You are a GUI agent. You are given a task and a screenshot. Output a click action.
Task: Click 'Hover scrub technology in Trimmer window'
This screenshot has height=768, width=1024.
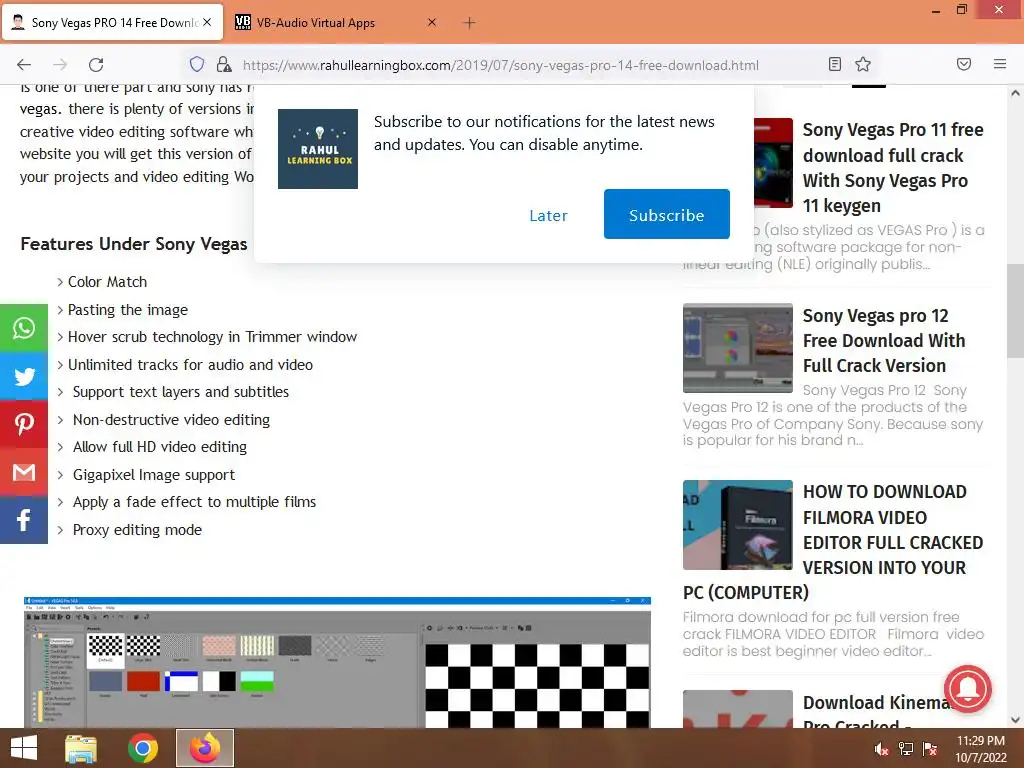(x=212, y=337)
